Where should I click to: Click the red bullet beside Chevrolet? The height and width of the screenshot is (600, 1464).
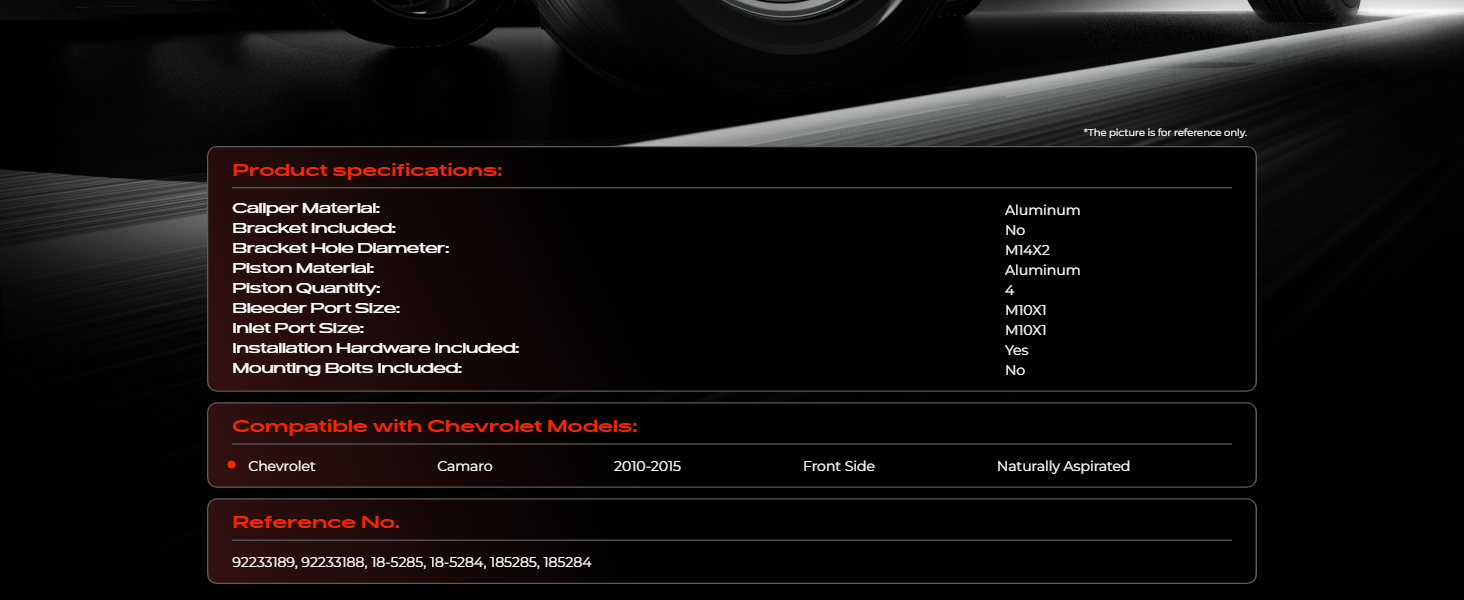click(x=231, y=465)
